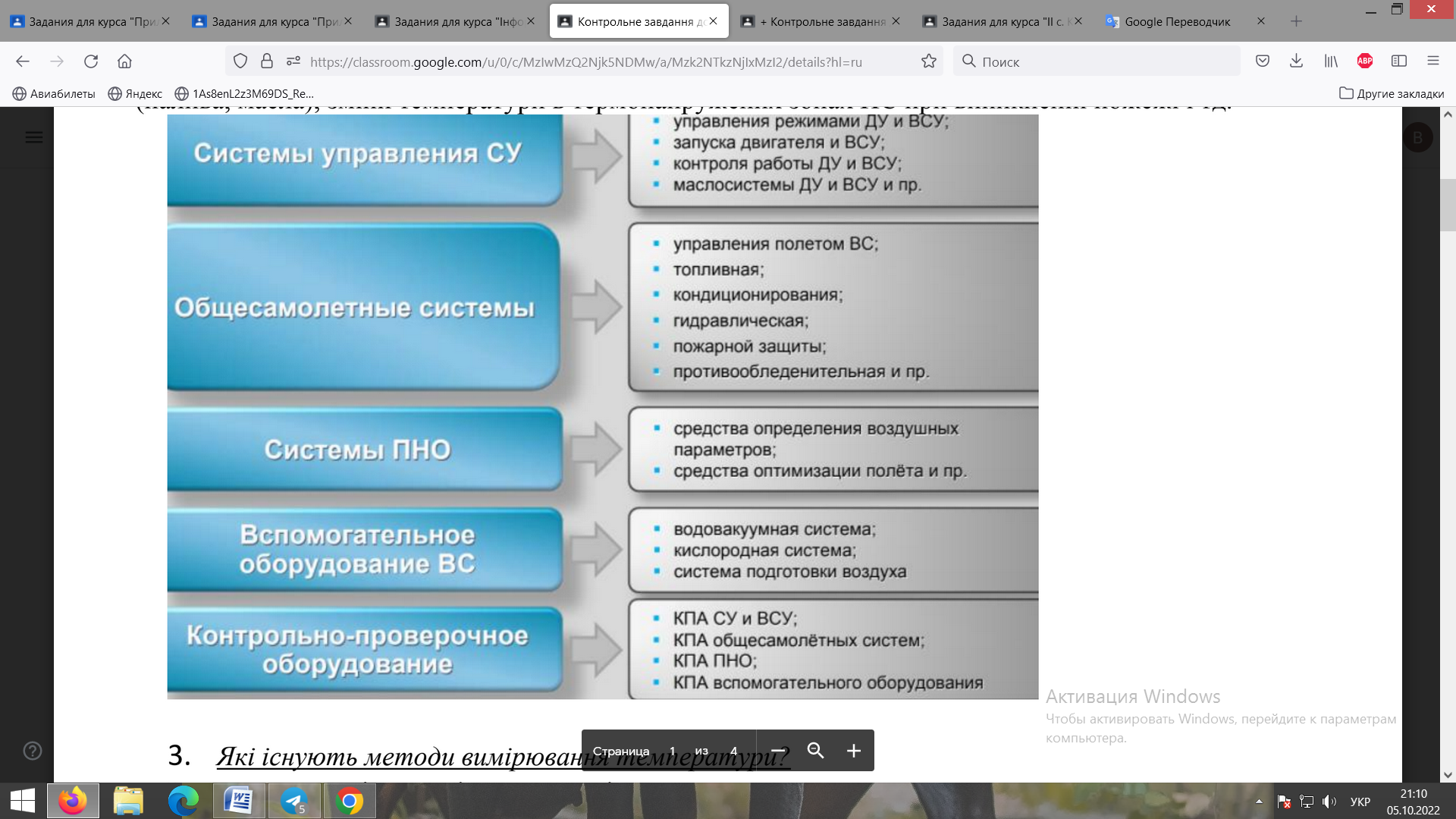Open the Яндекс bookmark
Viewport: 1456px width, 819px height.
135,93
